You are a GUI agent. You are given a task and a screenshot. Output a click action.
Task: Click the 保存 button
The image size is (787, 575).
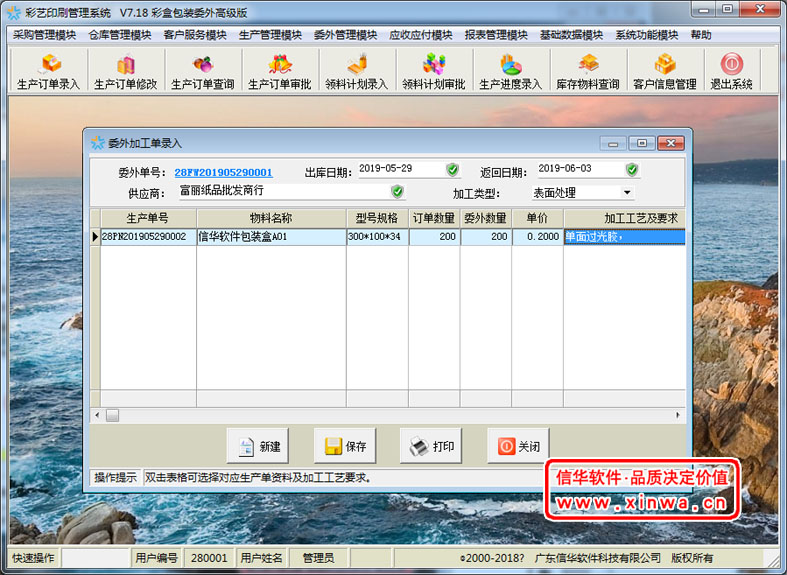point(345,446)
